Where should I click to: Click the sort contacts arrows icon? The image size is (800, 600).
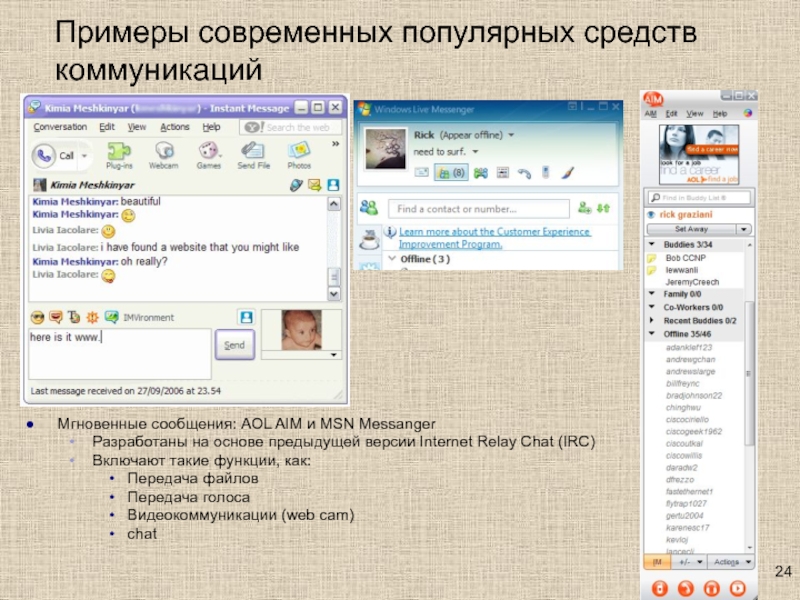[x=604, y=208]
